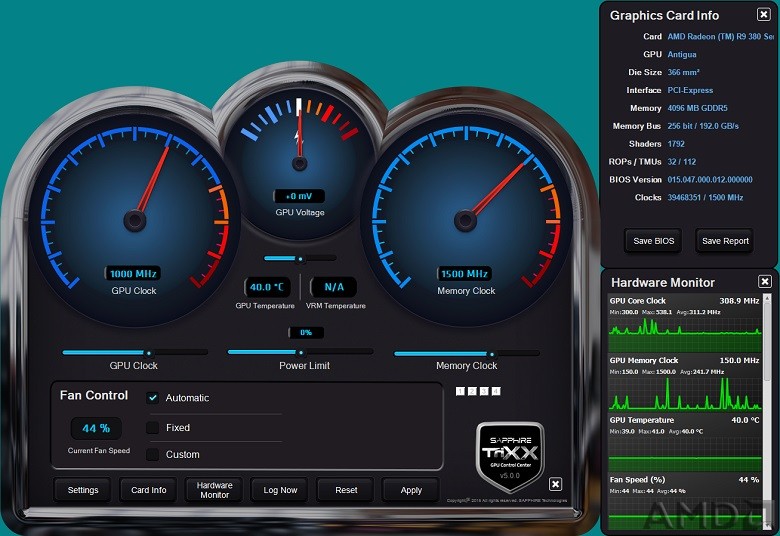This screenshot has width=780, height=536.
Task: Click the 1500 MHz Memory Clock readout
Action: [x=464, y=274]
